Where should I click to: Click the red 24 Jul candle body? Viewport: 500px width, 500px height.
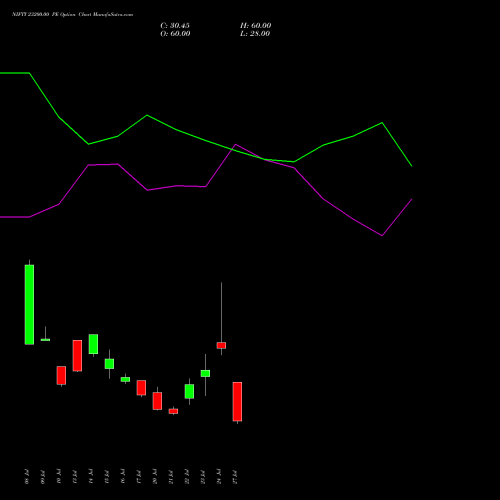click(x=221, y=345)
